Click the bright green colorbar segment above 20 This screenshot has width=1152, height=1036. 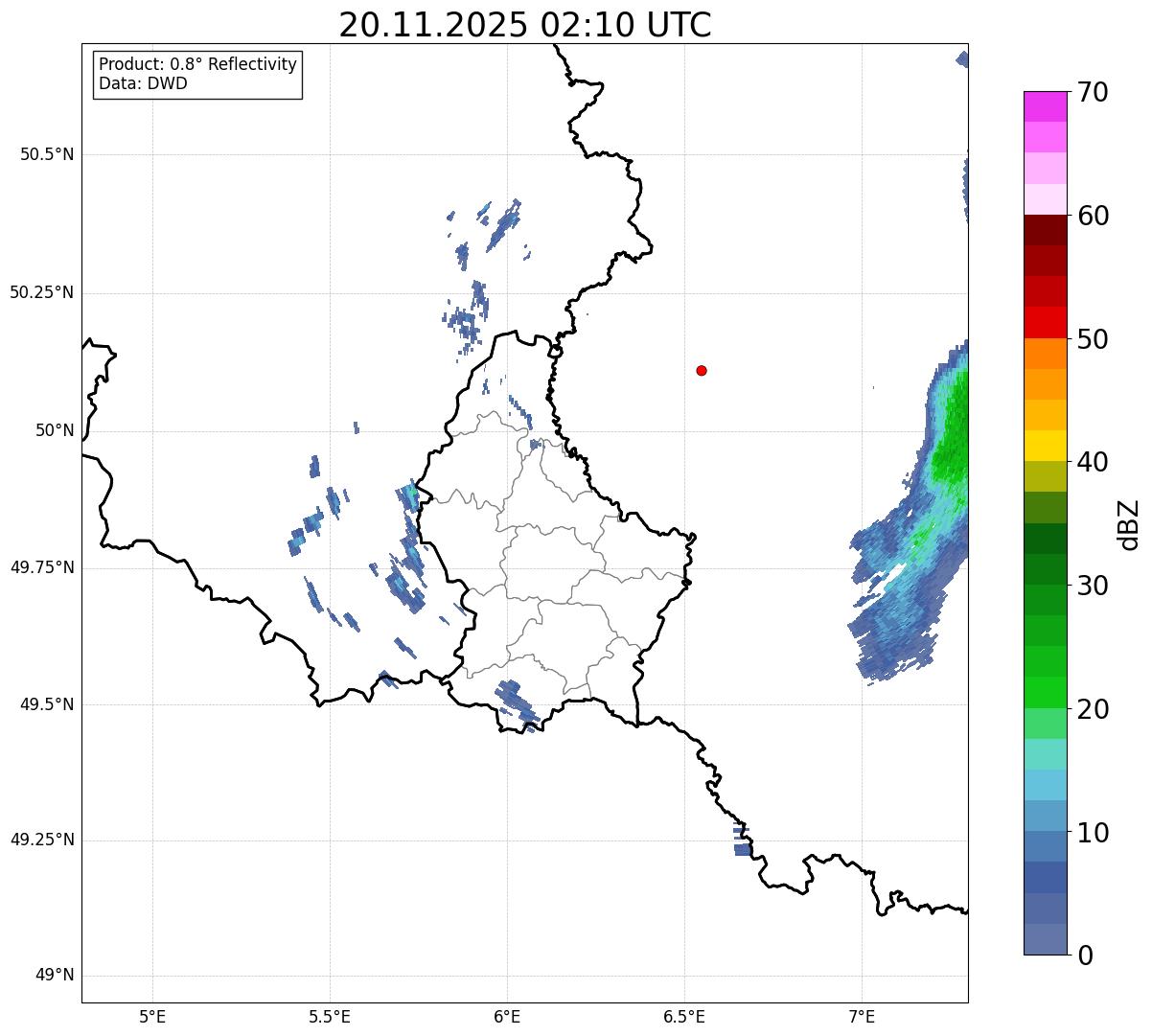point(1045,692)
